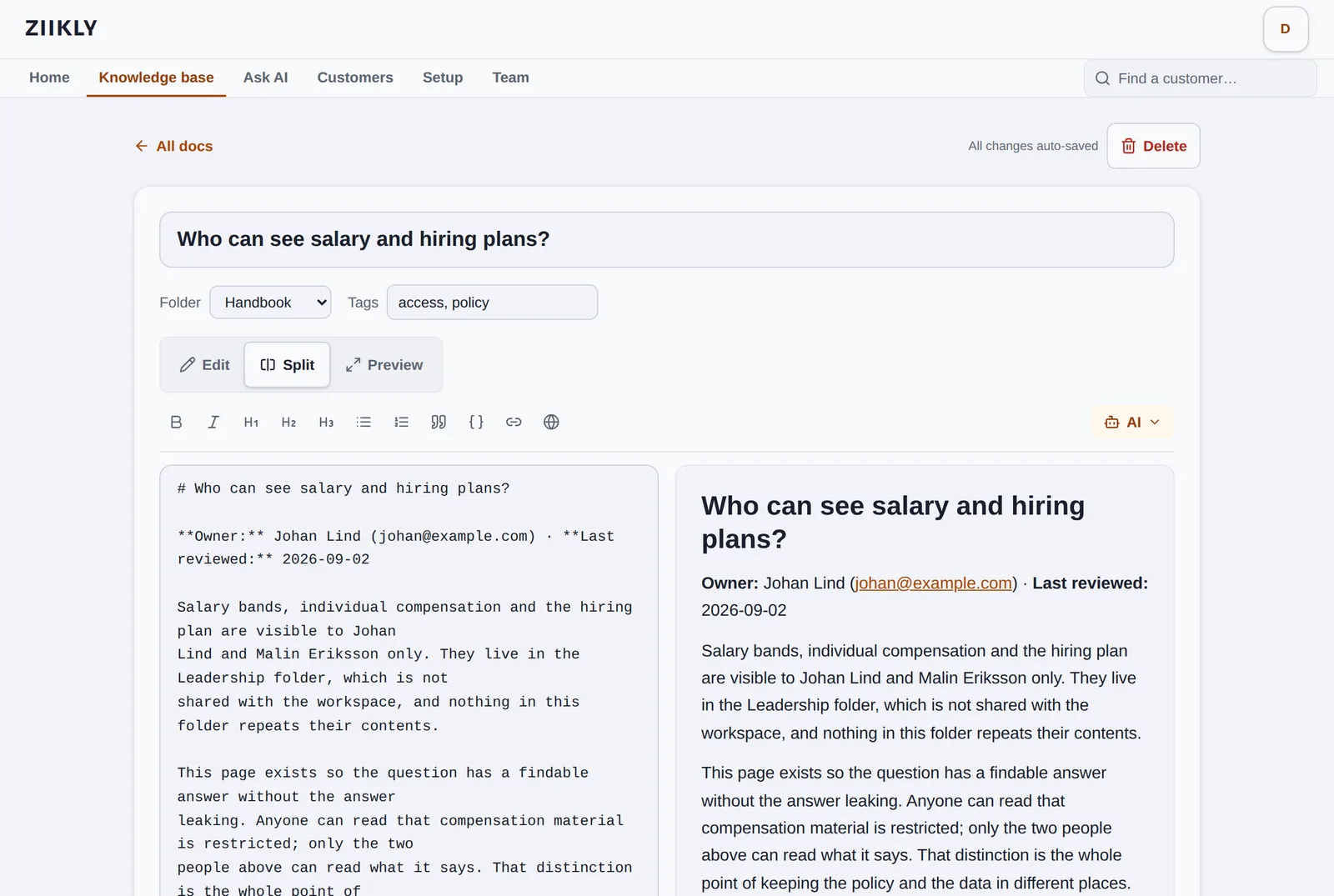This screenshot has width=1334, height=896.
Task: Open the Customers tab
Action: 355,78
